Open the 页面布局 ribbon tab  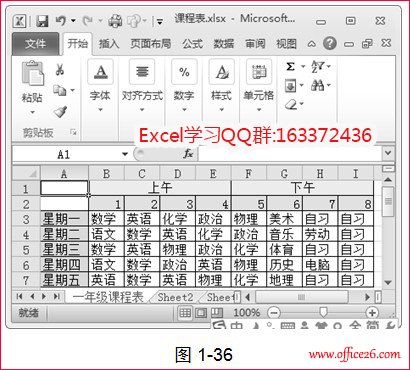point(151,44)
